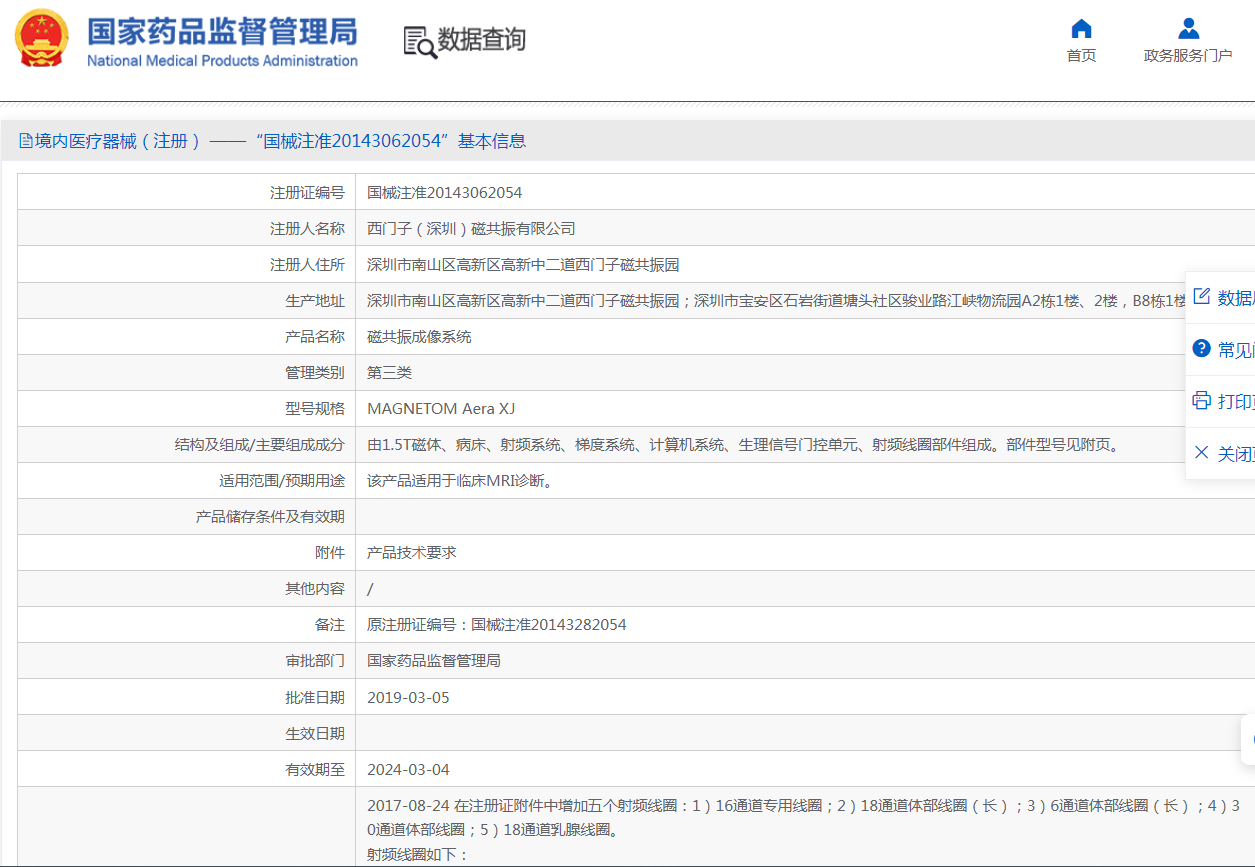This screenshot has height=867, width=1255.
Task: Click 国家药品监督管理局 approval department cell
Action: point(434,661)
